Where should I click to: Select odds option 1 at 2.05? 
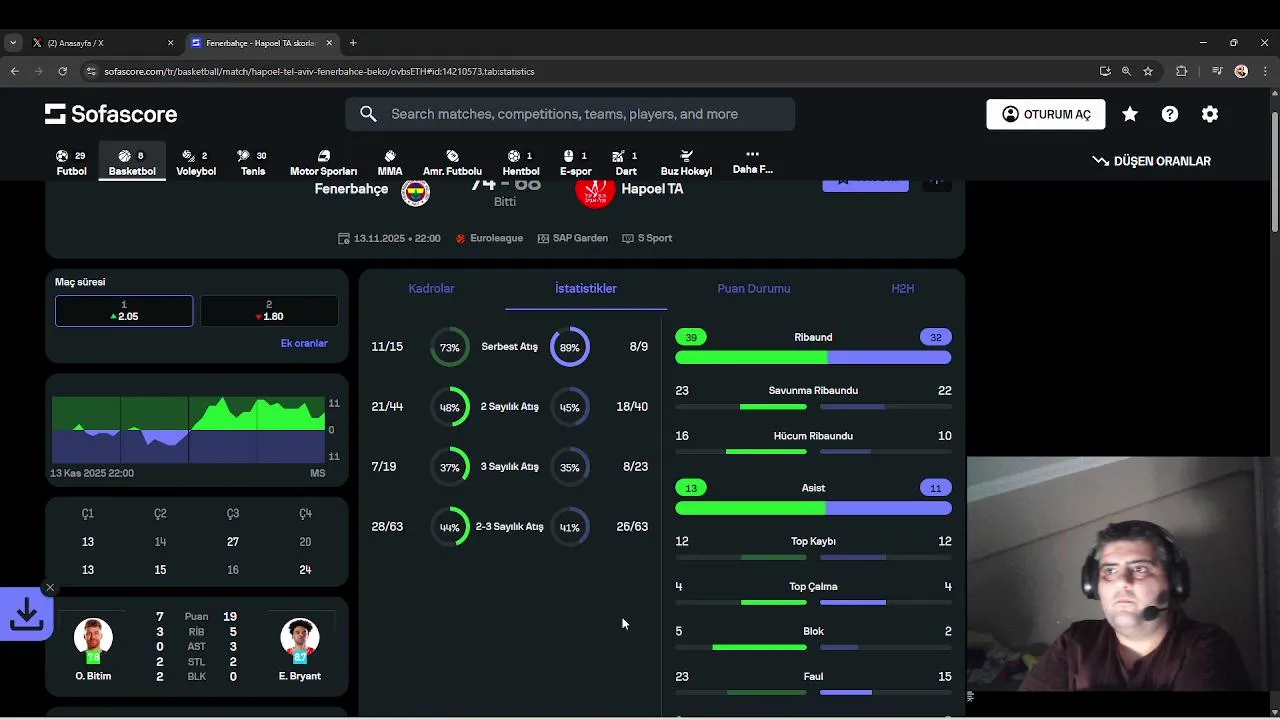pos(124,311)
